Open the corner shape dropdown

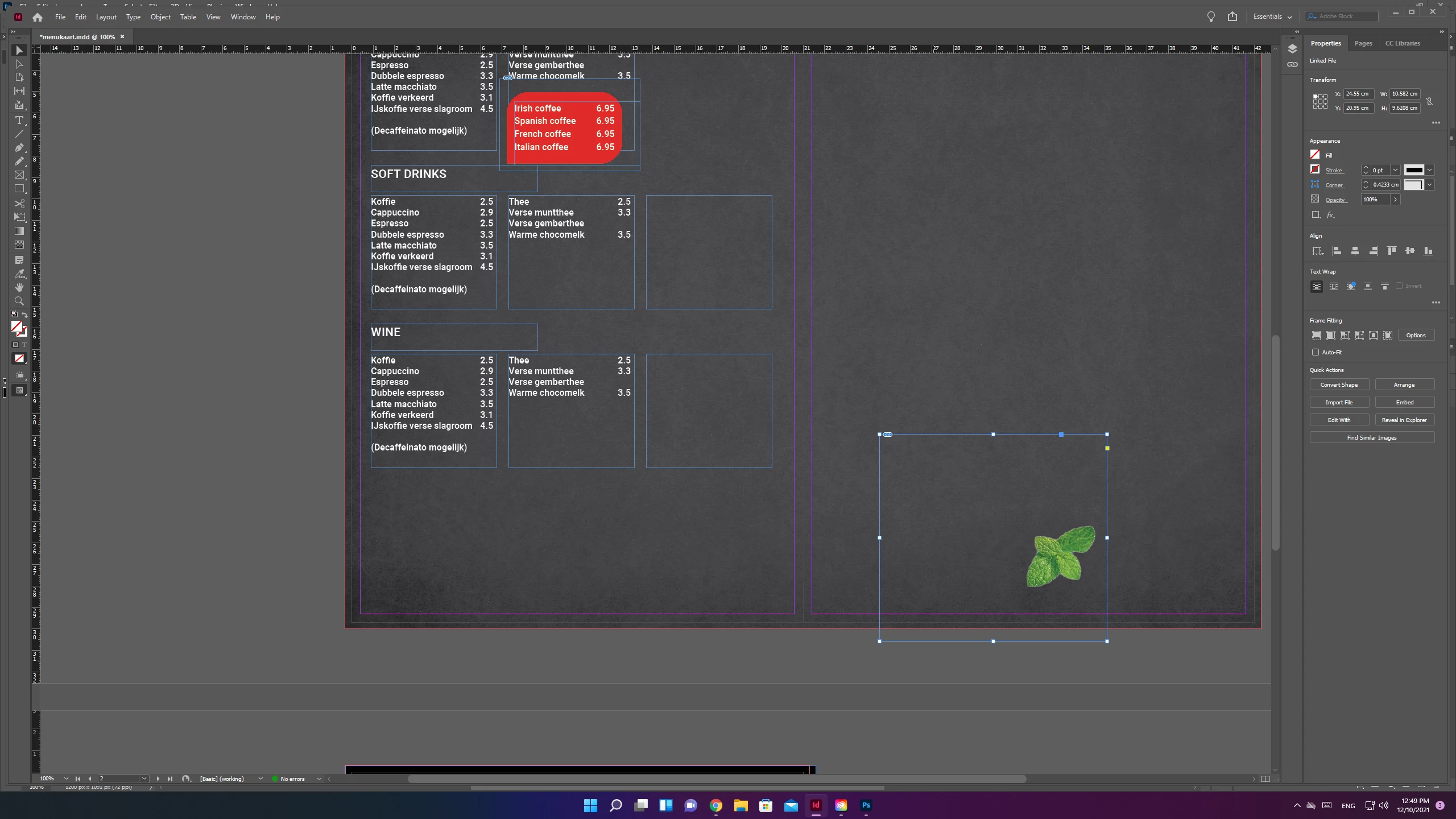[1429, 185]
